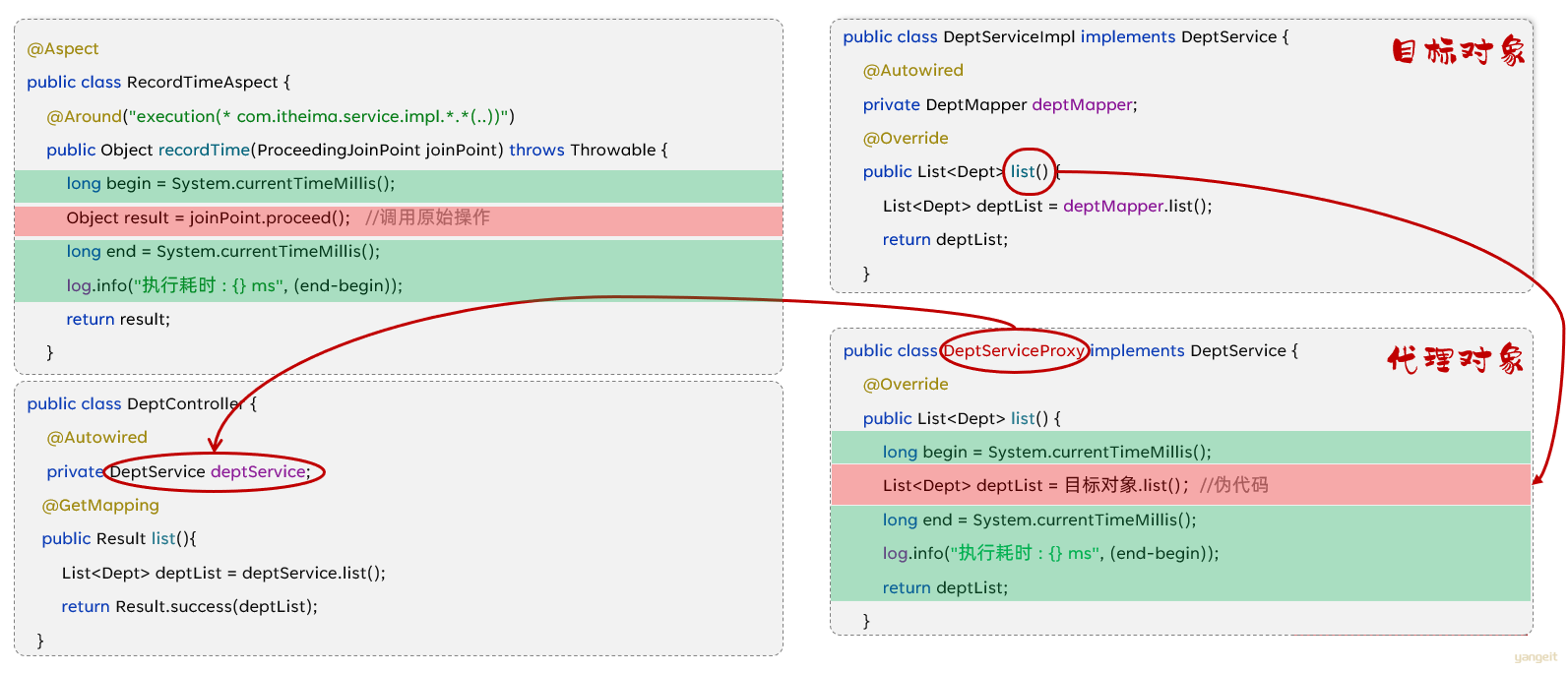Viewport: 1568px width, 673px height.
Task: Select 'public Result list(){' line
Action: (119, 539)
